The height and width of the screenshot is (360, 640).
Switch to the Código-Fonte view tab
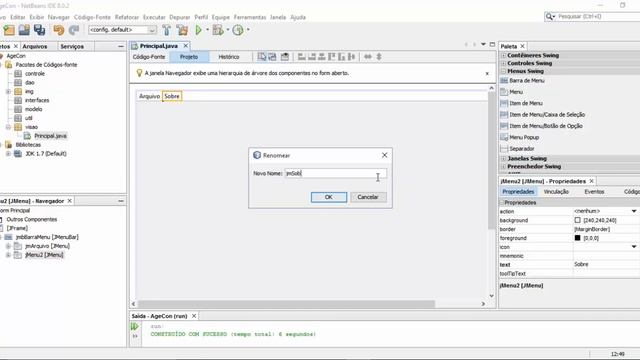pos(149,57)
